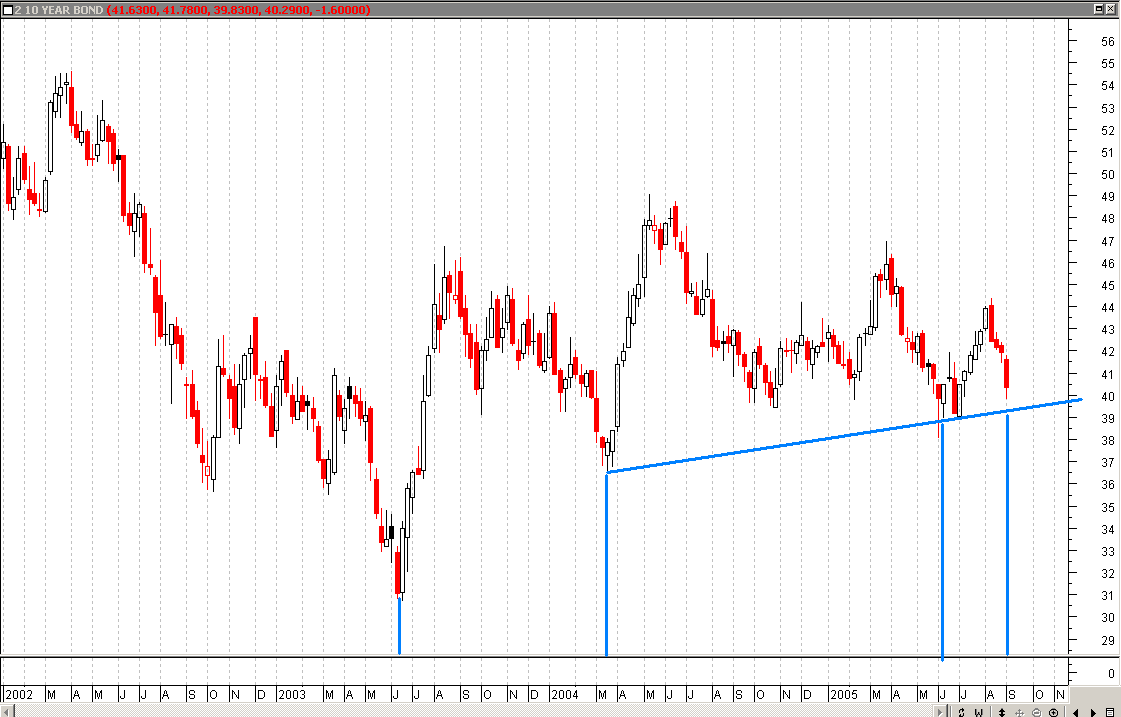Image resolution: width=1121 pixels, height=717 pixels.
Task: Click the previous chart left arrow
Action: click(x=1076, y=712)
